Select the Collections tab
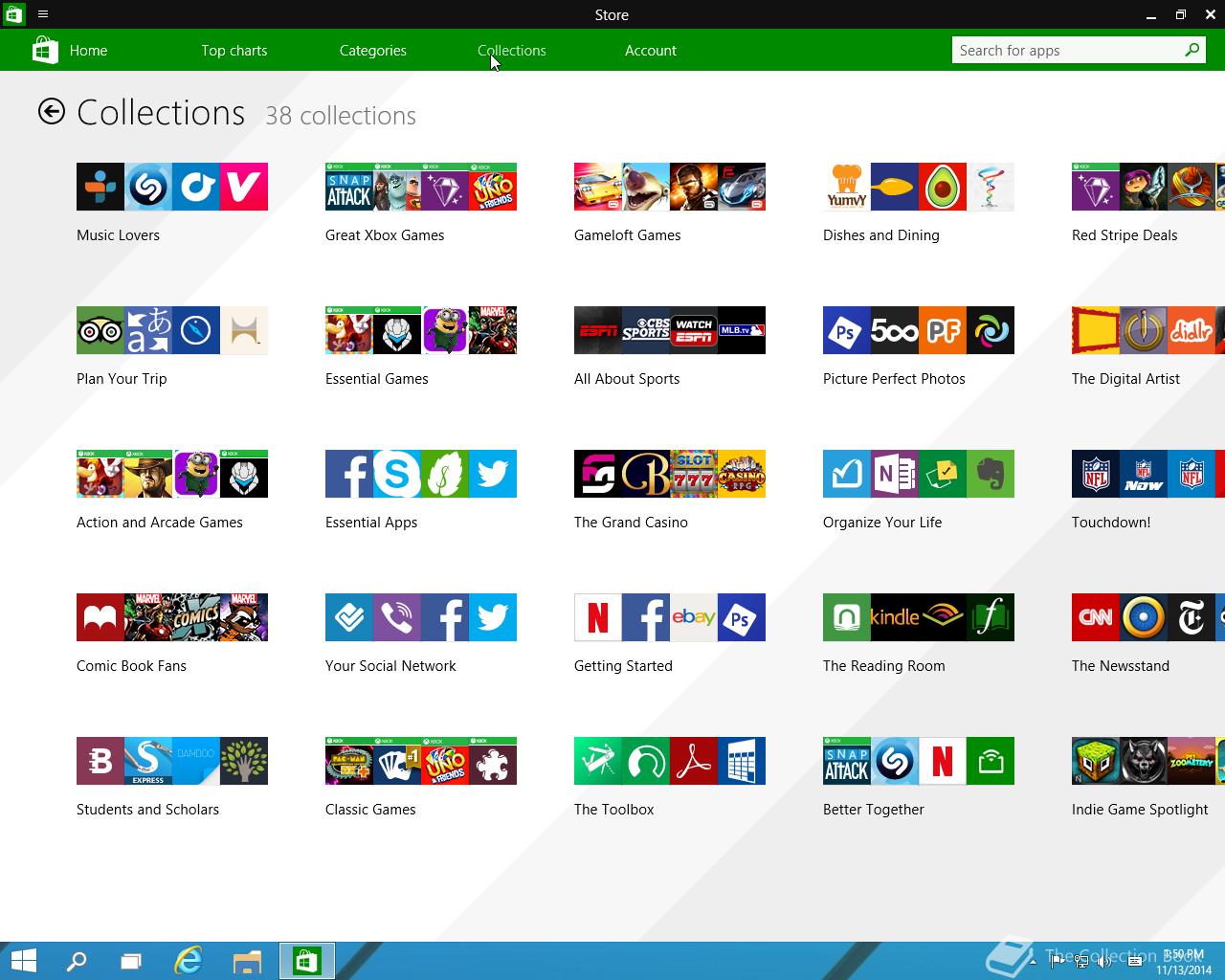 pyautogui.click(x=512, y=51)
